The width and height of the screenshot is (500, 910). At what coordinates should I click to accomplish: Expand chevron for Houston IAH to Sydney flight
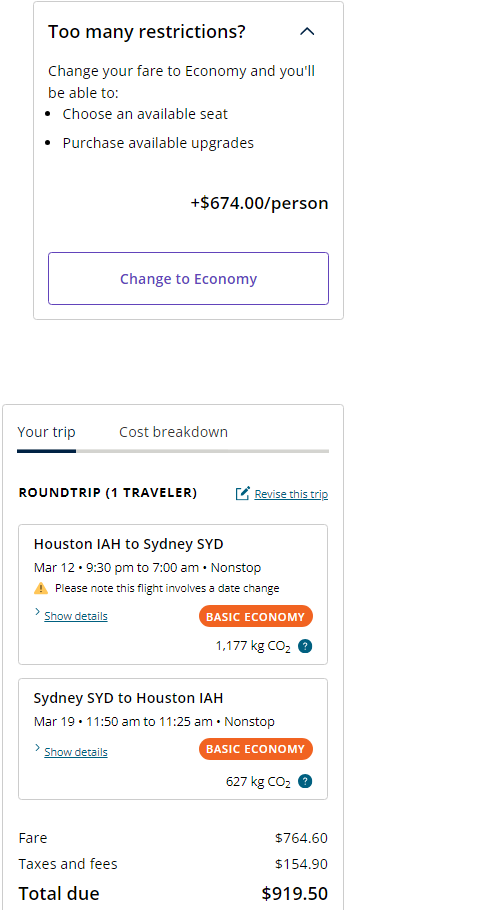tap(38, 612)
